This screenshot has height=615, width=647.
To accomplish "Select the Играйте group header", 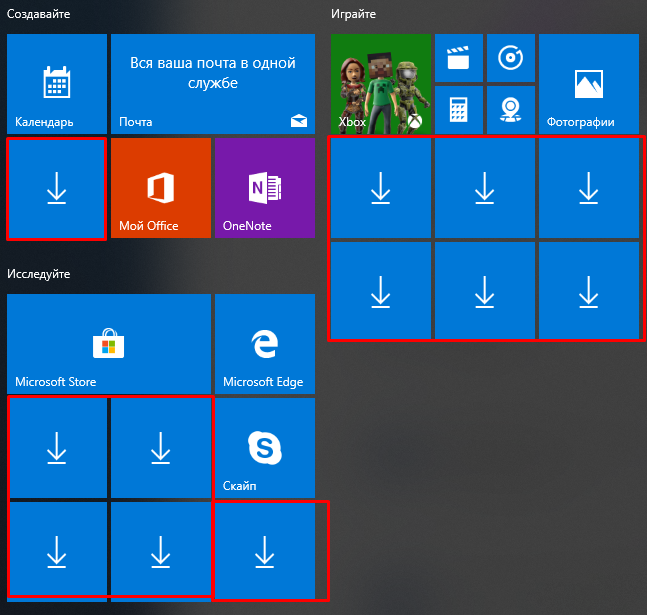I will tap(353, 14).
